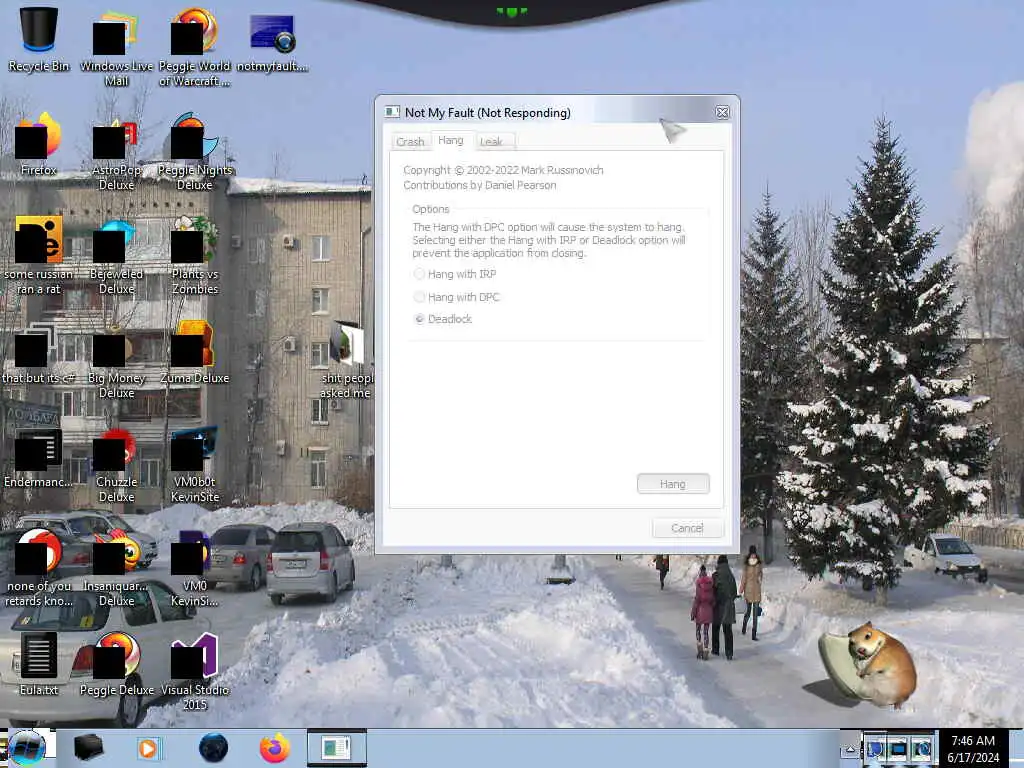Select the Insaniquarium Deluxe desktop icon

coord(116,567)
